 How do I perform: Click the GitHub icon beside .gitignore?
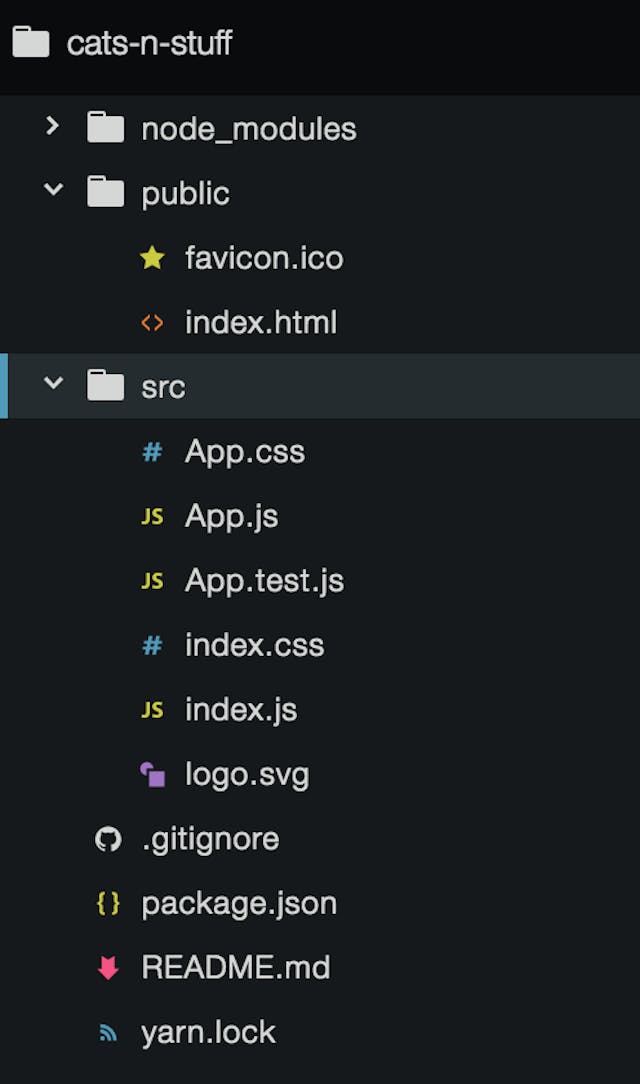108,839
